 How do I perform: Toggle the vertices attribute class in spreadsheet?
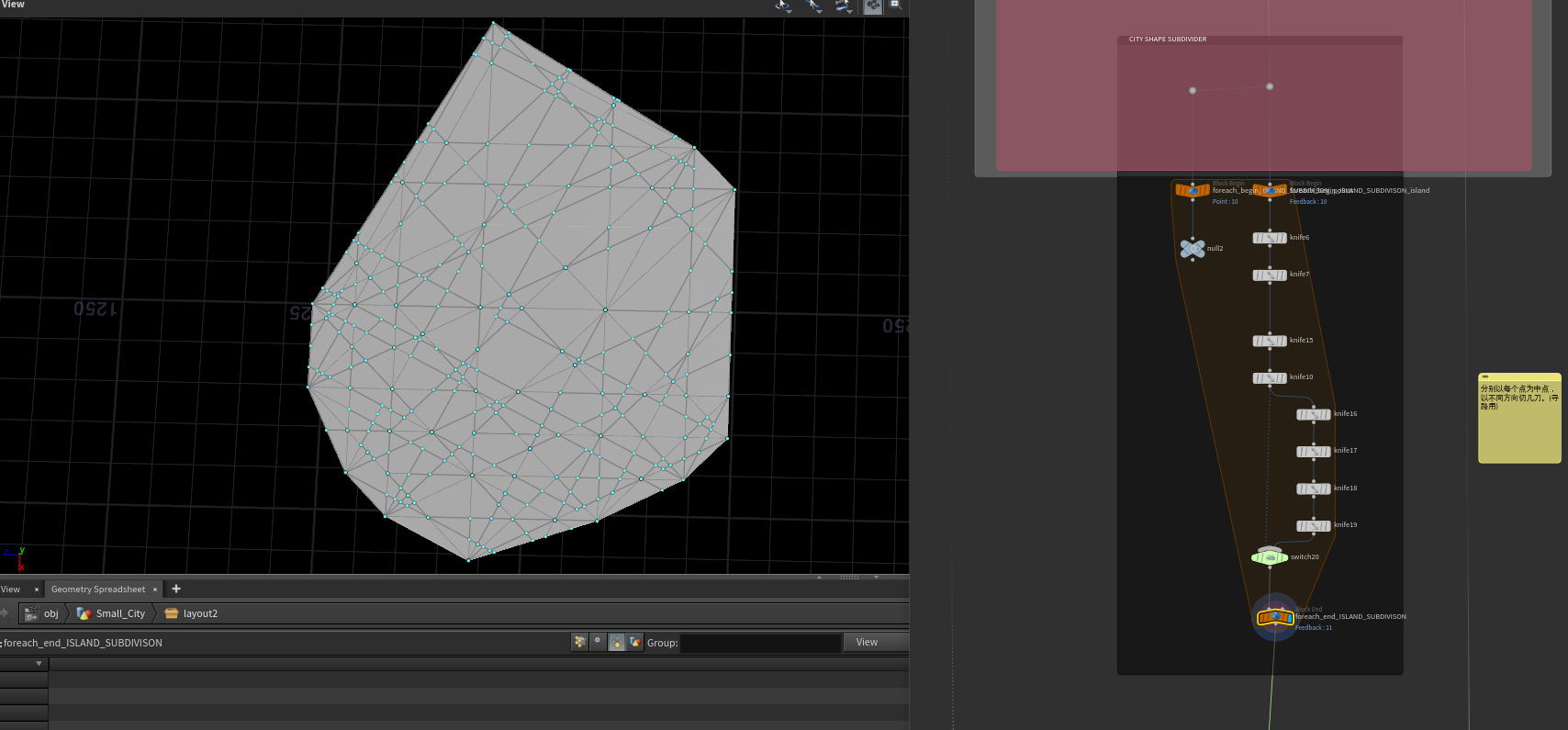(x=598, y=643)
